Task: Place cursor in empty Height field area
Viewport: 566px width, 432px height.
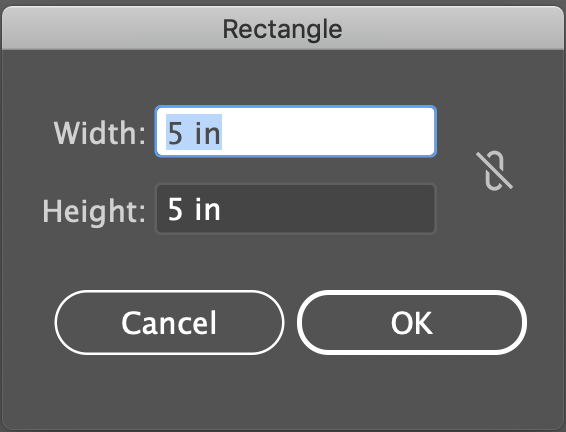Action: 328,209
